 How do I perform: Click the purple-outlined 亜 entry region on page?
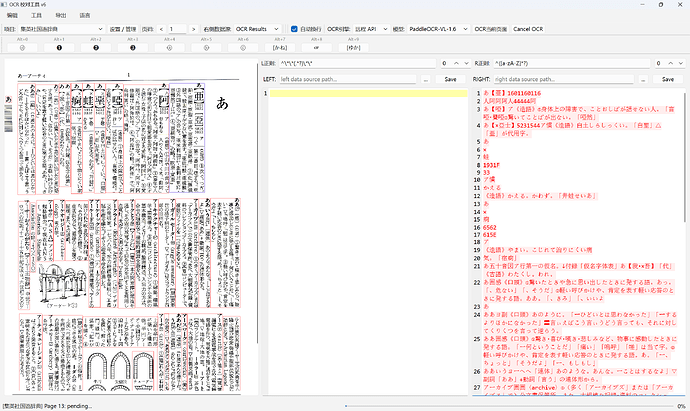point(187,137)
